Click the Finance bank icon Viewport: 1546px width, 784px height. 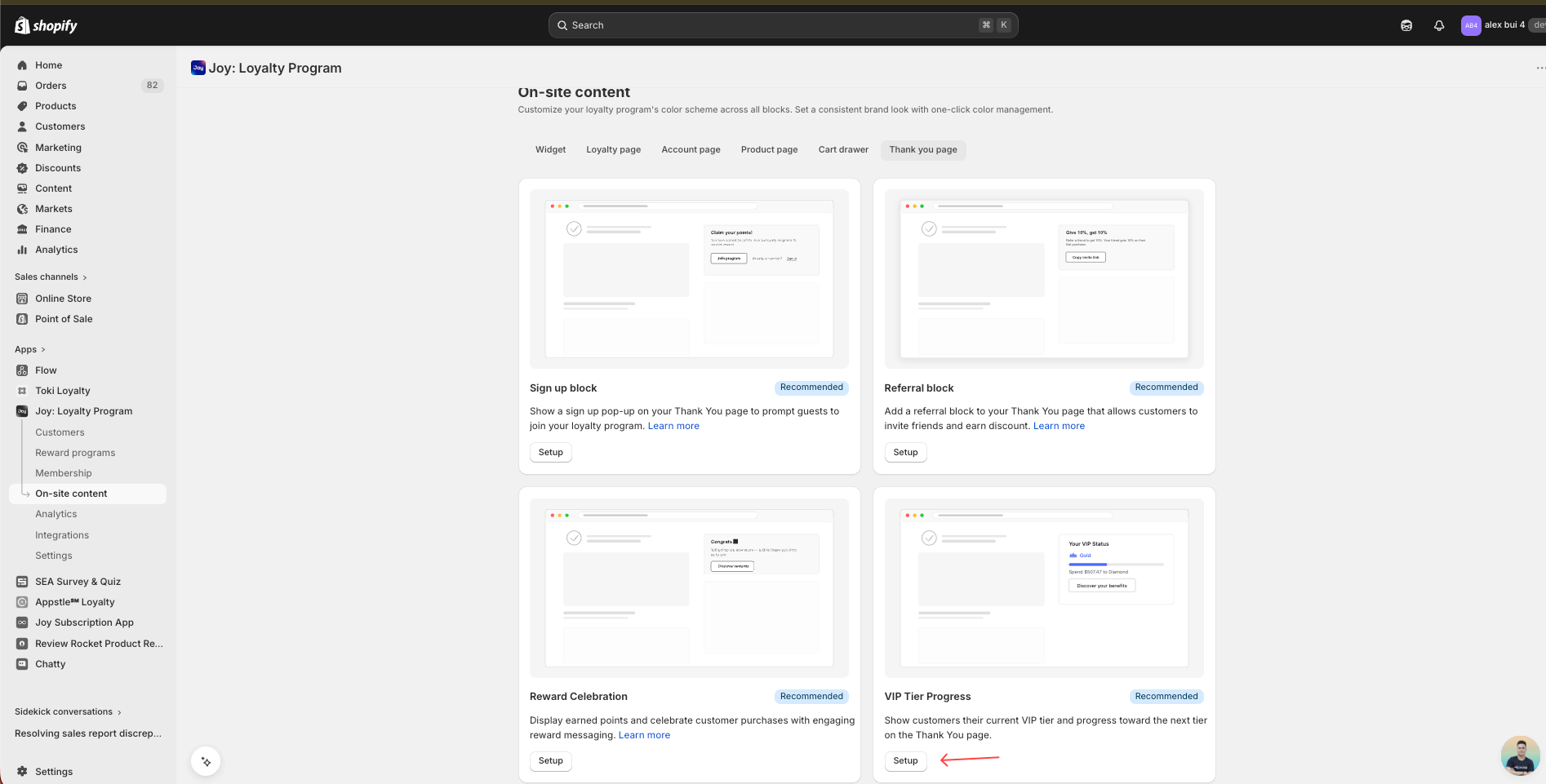click(x=22, y=229)
